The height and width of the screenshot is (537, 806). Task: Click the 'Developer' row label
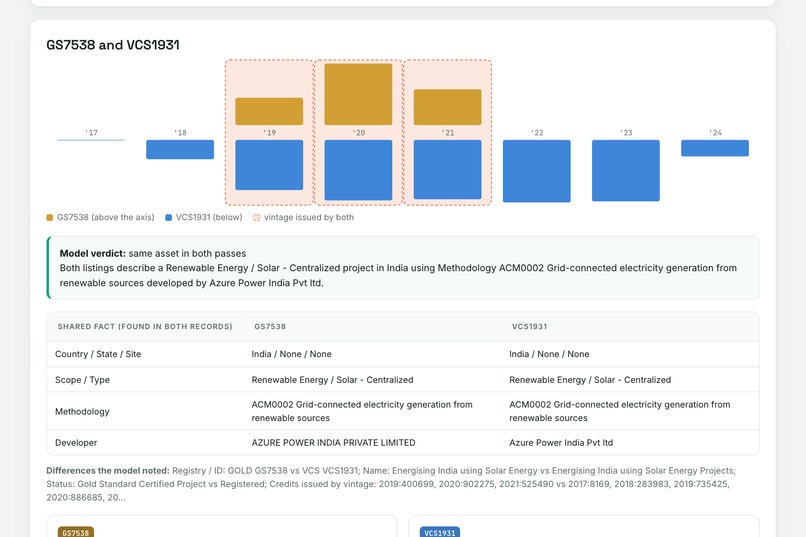[76, 442]
